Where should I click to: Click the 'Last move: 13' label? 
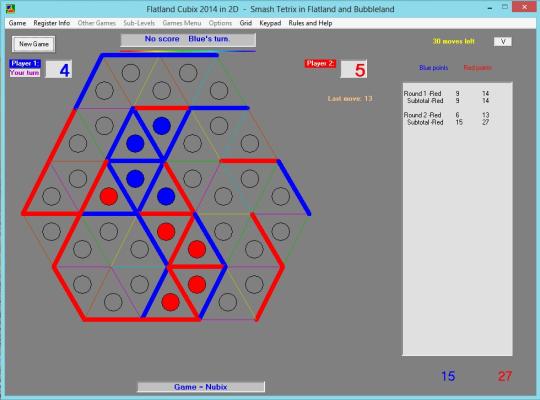tap(350, 99)
